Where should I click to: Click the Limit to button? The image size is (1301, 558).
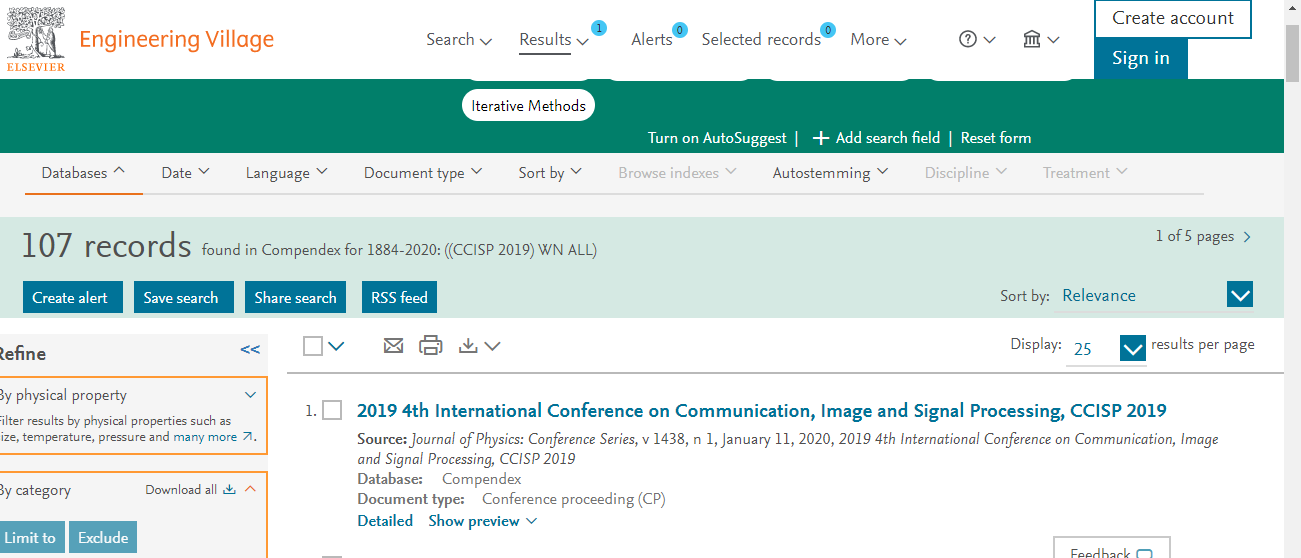[31, 537]
